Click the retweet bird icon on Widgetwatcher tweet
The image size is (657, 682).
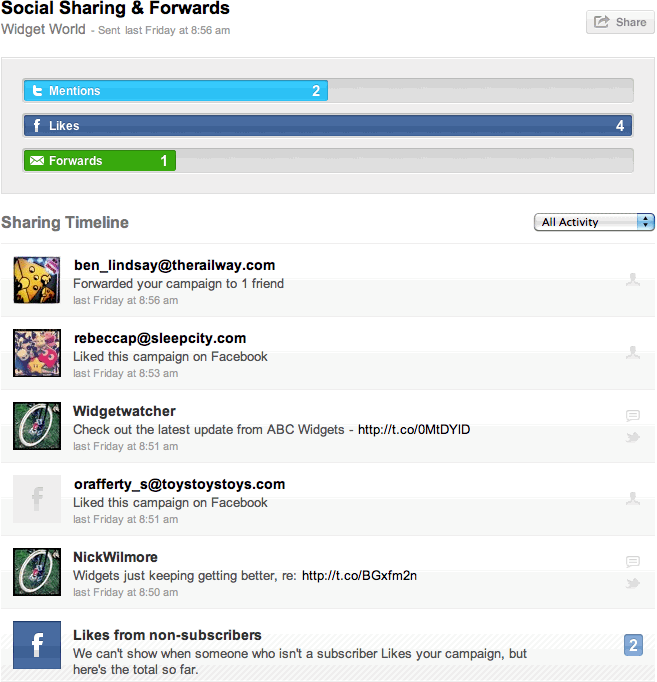[632, 437]
